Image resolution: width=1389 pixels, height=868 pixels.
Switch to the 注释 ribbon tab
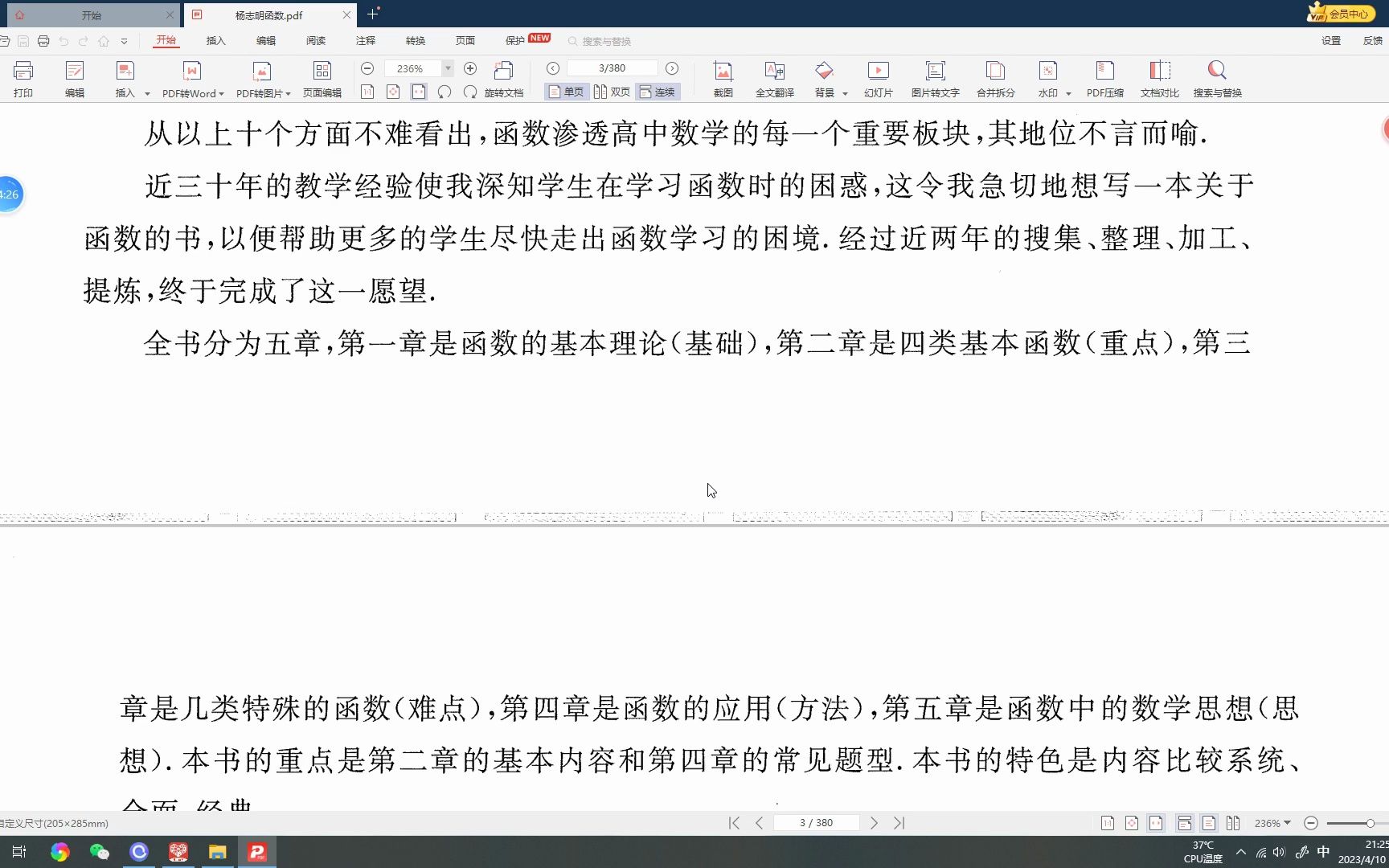click(365, 40)
